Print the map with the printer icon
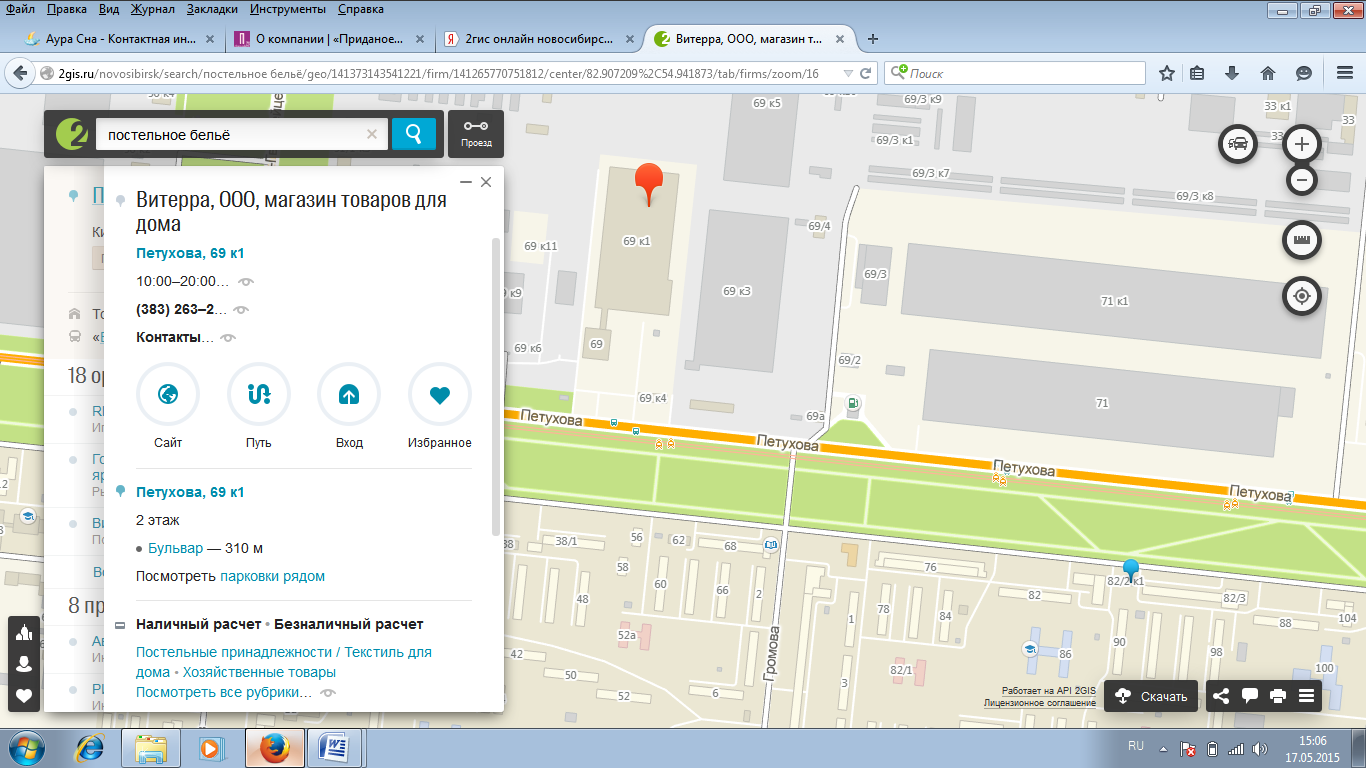 coord(1277,696)
